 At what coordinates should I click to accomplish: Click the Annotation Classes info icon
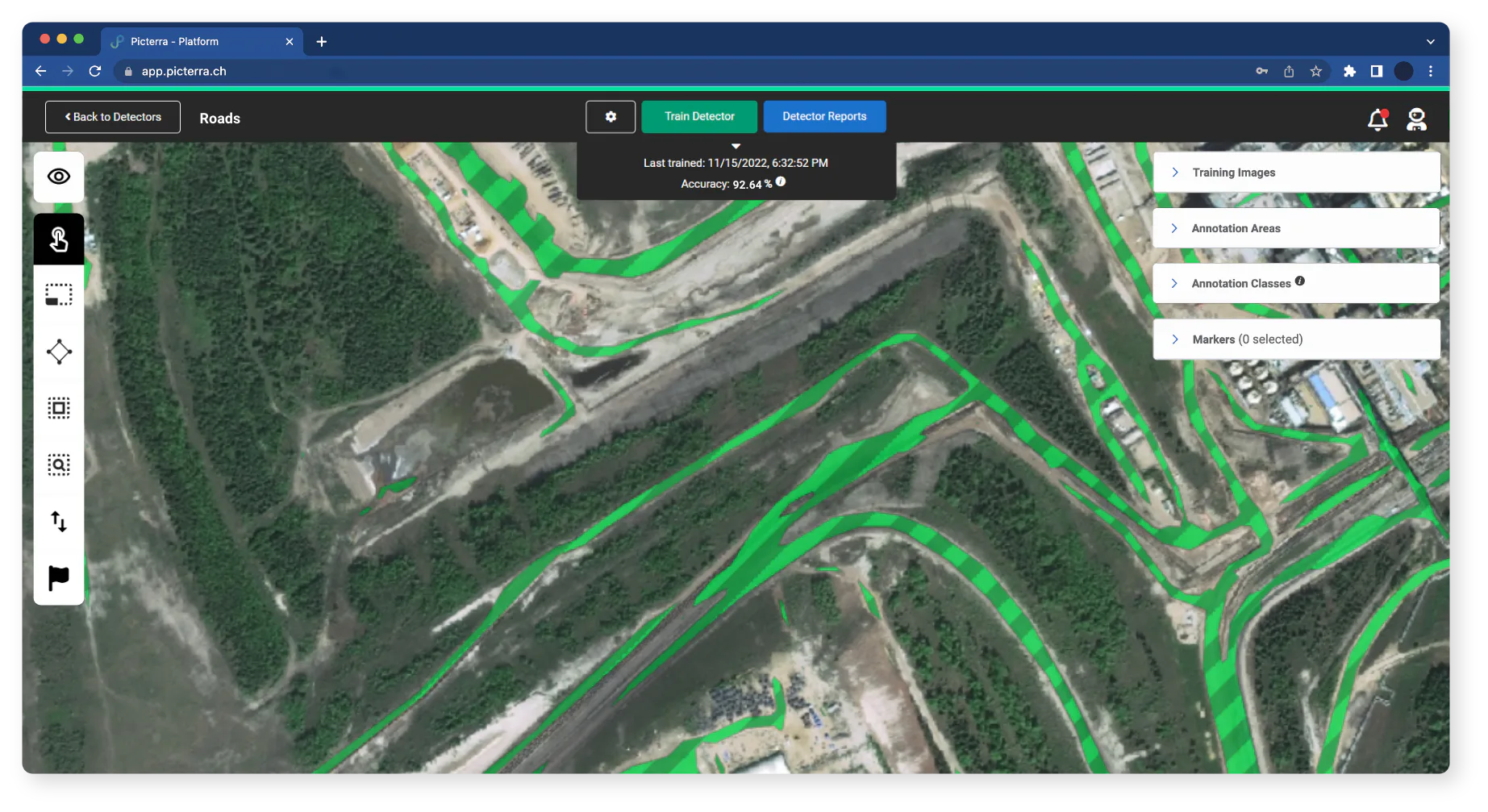1300,281
